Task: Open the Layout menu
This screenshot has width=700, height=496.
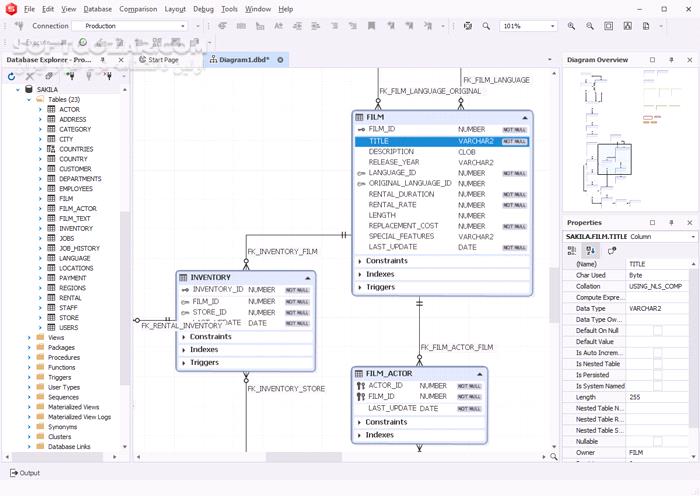Action: (175, 9)
